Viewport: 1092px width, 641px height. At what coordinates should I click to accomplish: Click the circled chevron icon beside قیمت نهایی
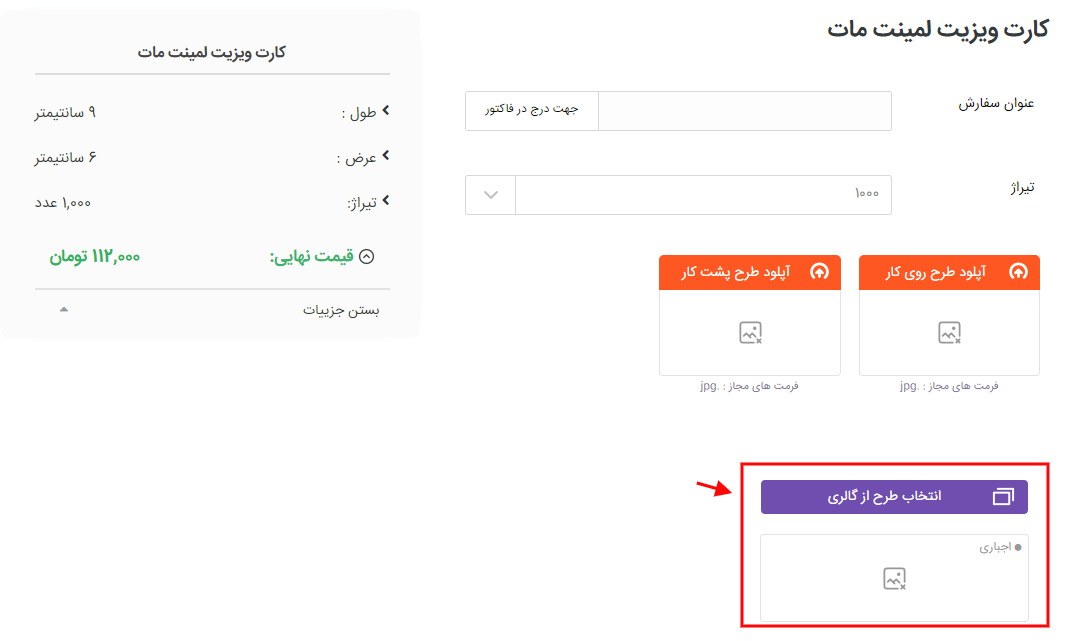pyautogui.click(x=366, y=256)
